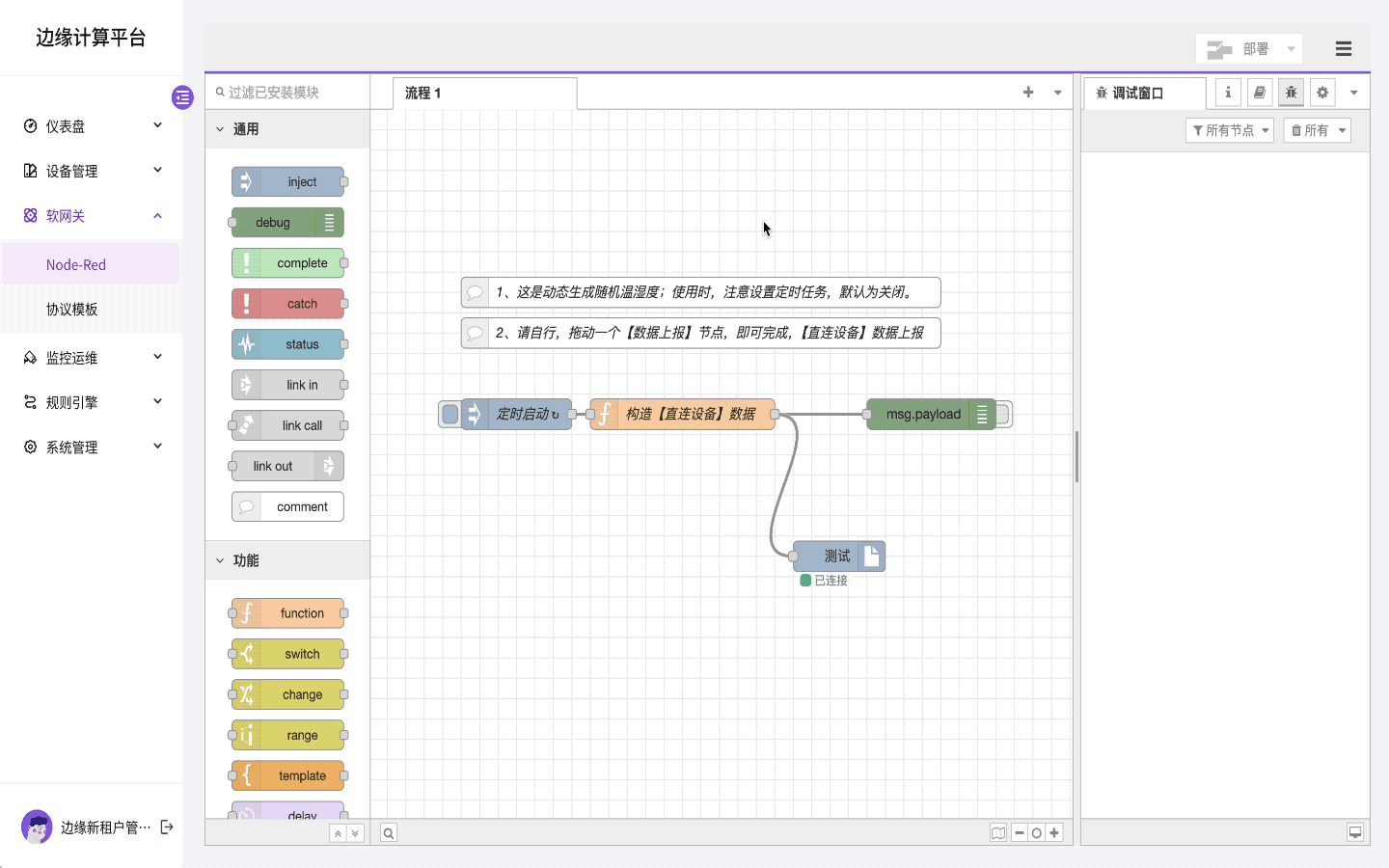Open the debug panel settings gear
Image resolution: width=1389 pixels, height=868 pixels.
[1321, 92]
